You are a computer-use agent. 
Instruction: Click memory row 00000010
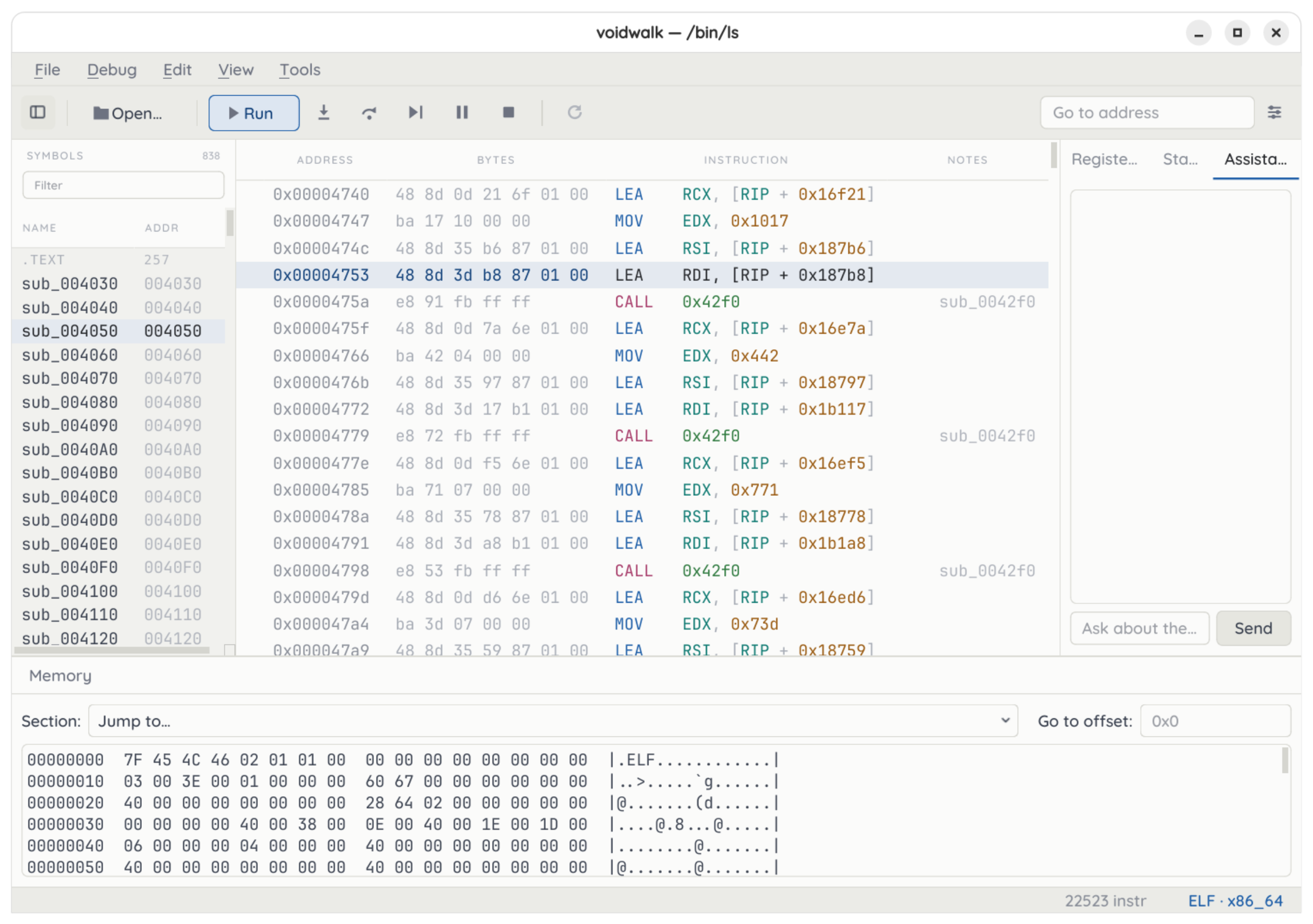[x=403, y=782]
